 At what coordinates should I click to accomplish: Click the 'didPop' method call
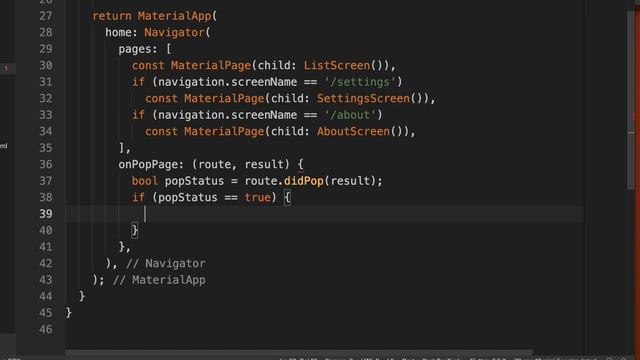click(x=304, y=180)
